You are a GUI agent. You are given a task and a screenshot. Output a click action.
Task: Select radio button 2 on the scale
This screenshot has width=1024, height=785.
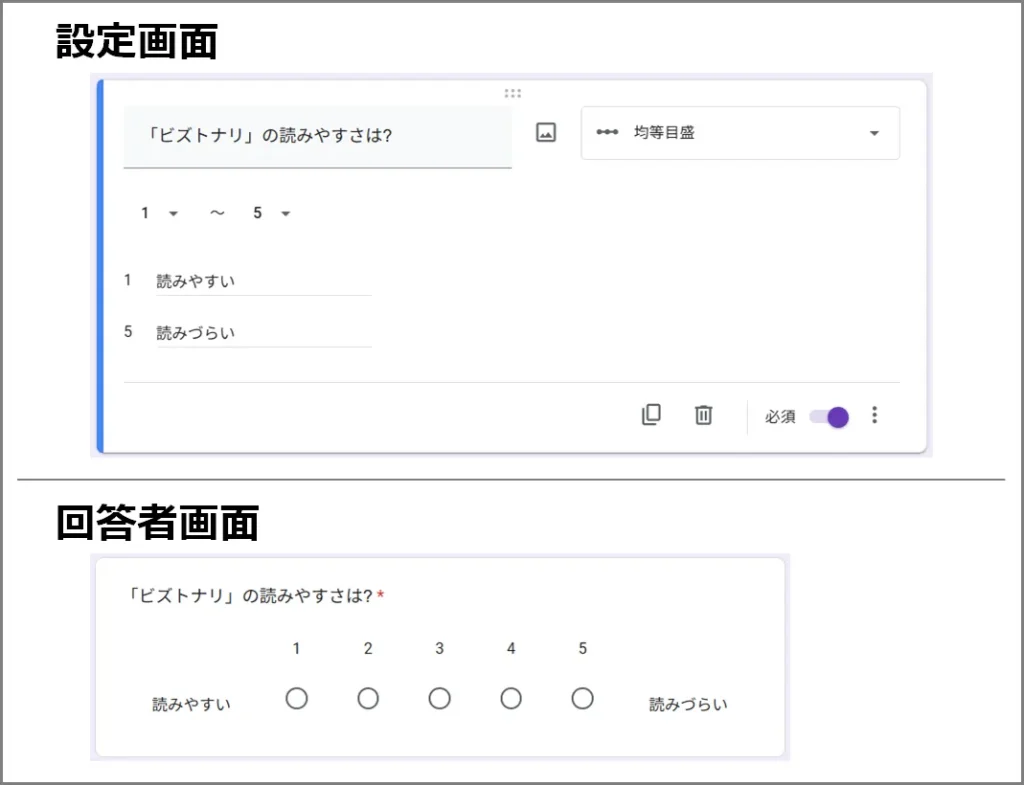pos(368,698)
